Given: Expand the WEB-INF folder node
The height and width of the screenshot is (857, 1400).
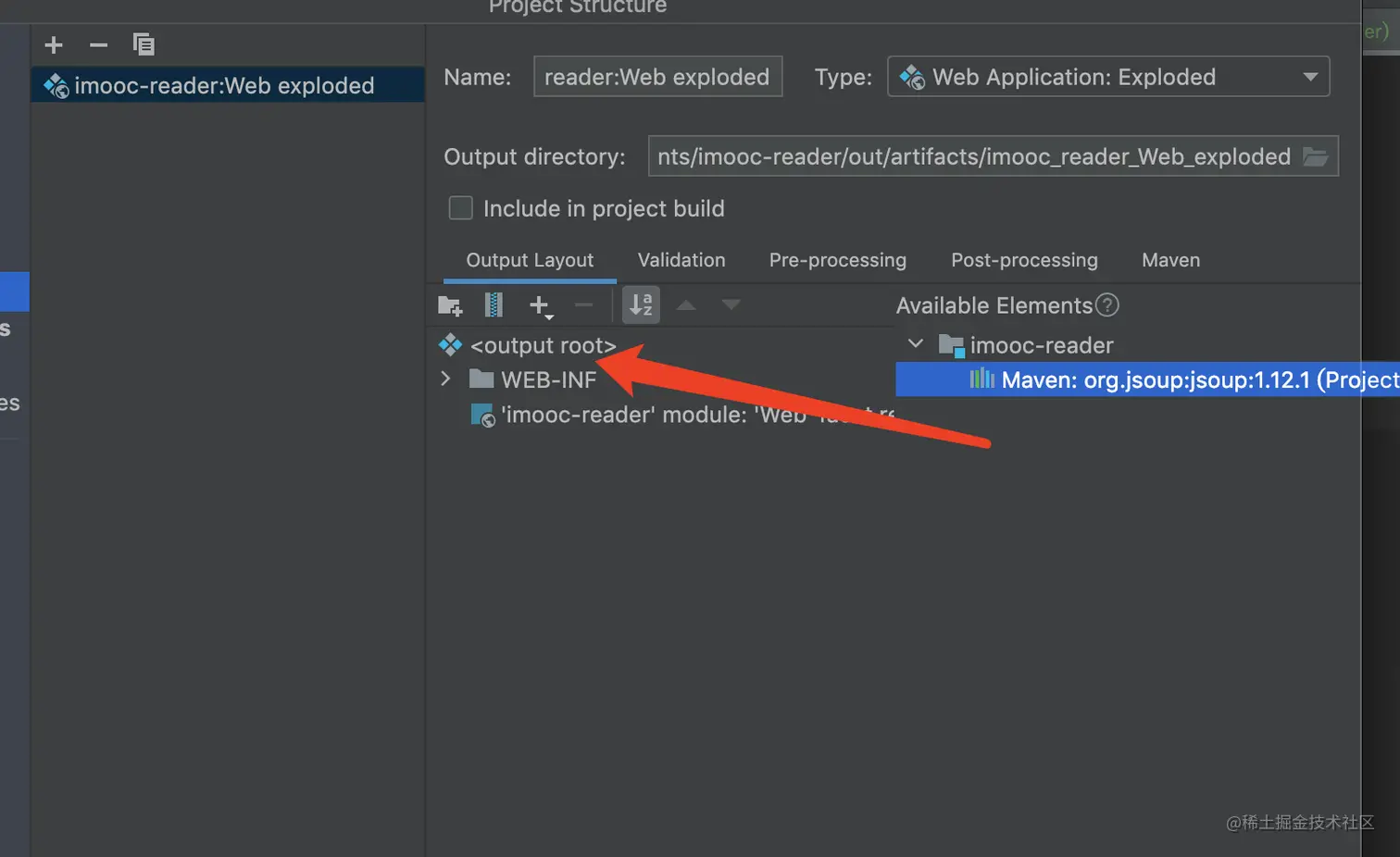Looking at the screenshot, I should click(x=445, y=379).
